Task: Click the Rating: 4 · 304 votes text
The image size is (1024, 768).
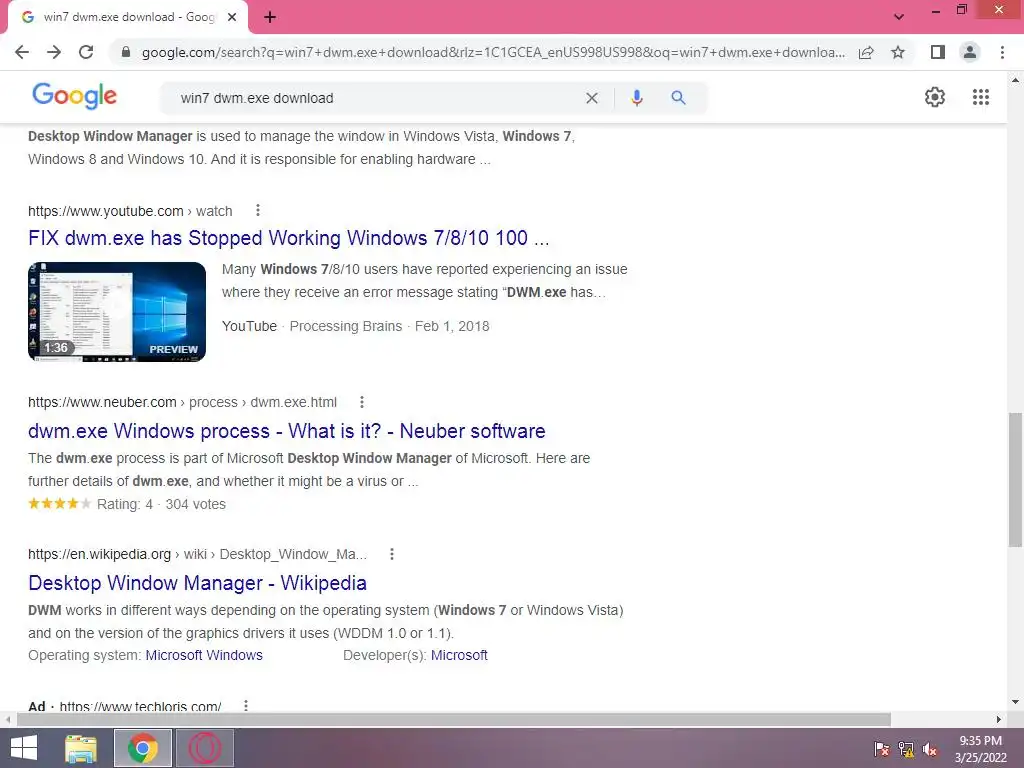Action: (x=161, y=504)
